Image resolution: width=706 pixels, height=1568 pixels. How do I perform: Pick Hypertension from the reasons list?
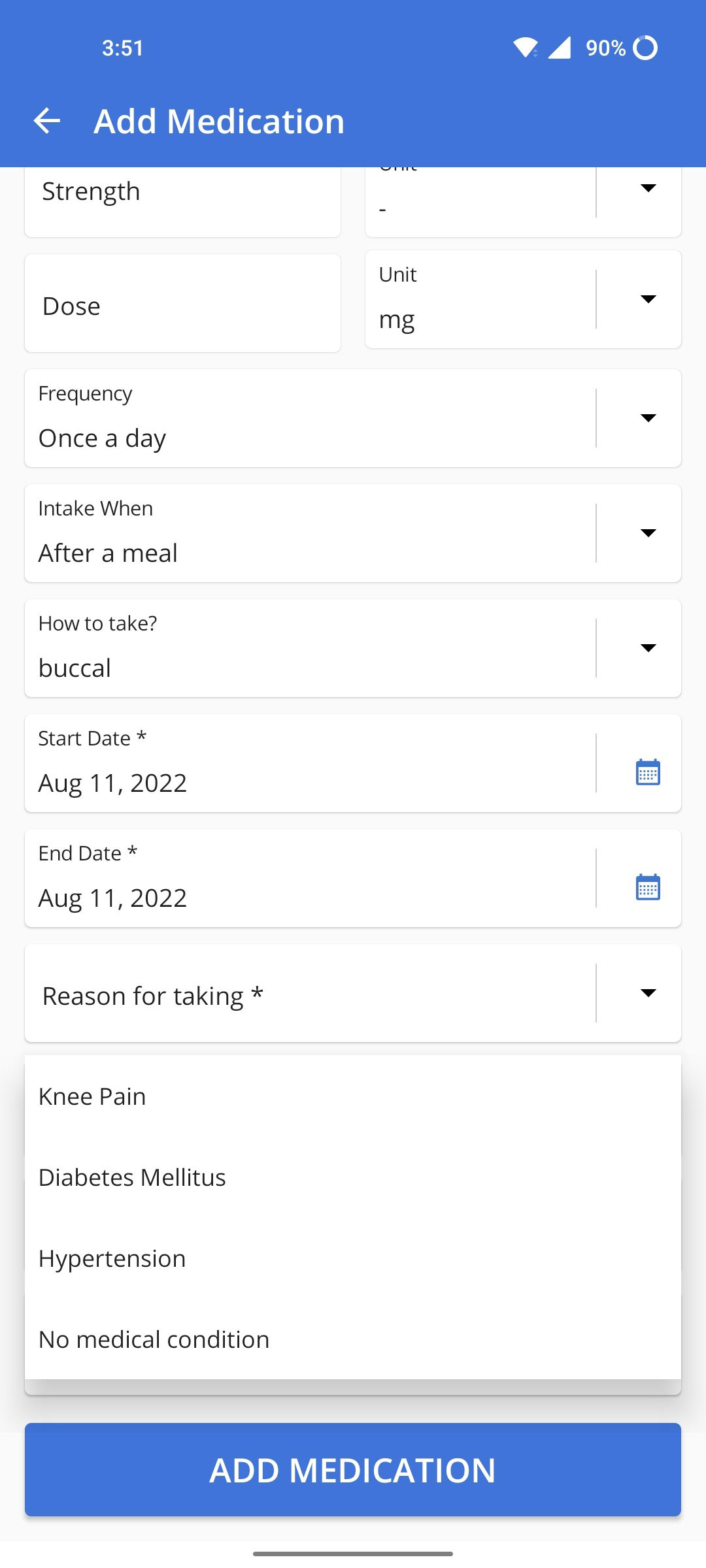point(112,1258)
